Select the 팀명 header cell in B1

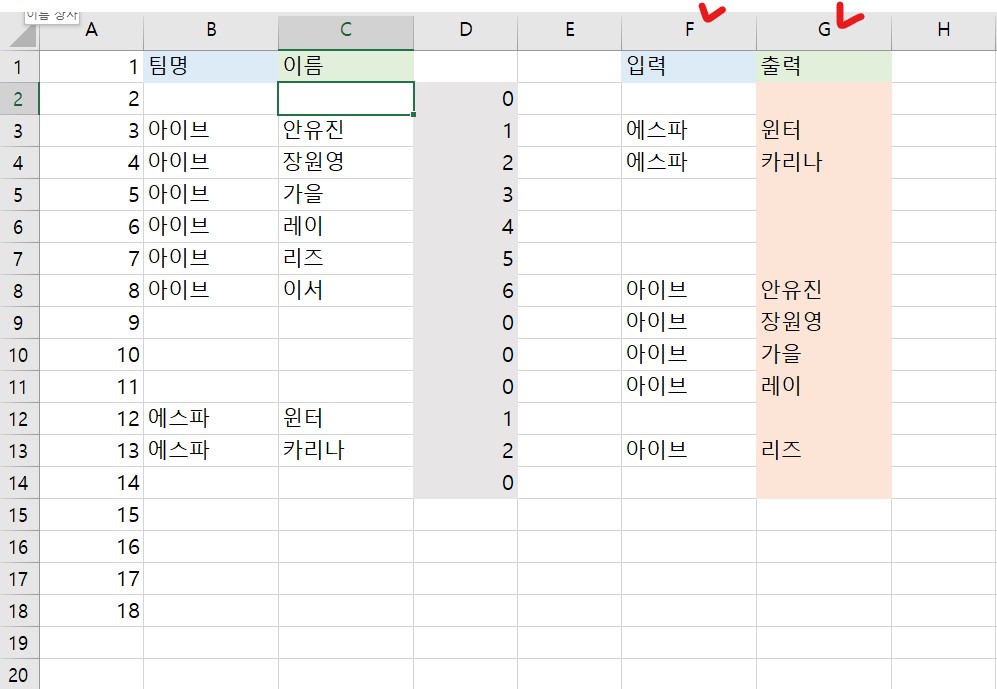(x=211, y=66)
